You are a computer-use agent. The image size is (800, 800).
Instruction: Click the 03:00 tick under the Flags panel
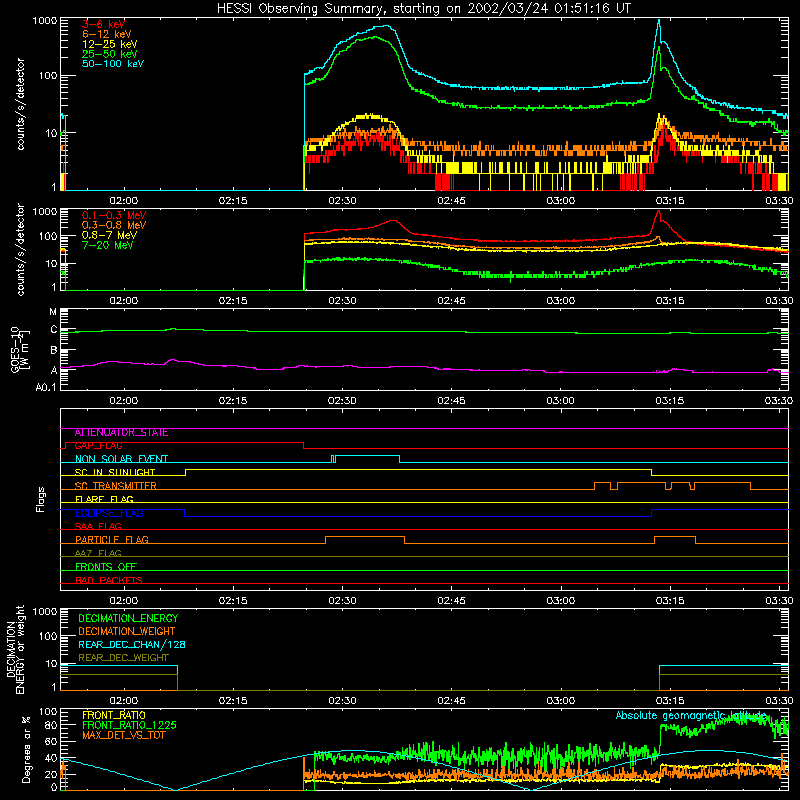[560, 601]
